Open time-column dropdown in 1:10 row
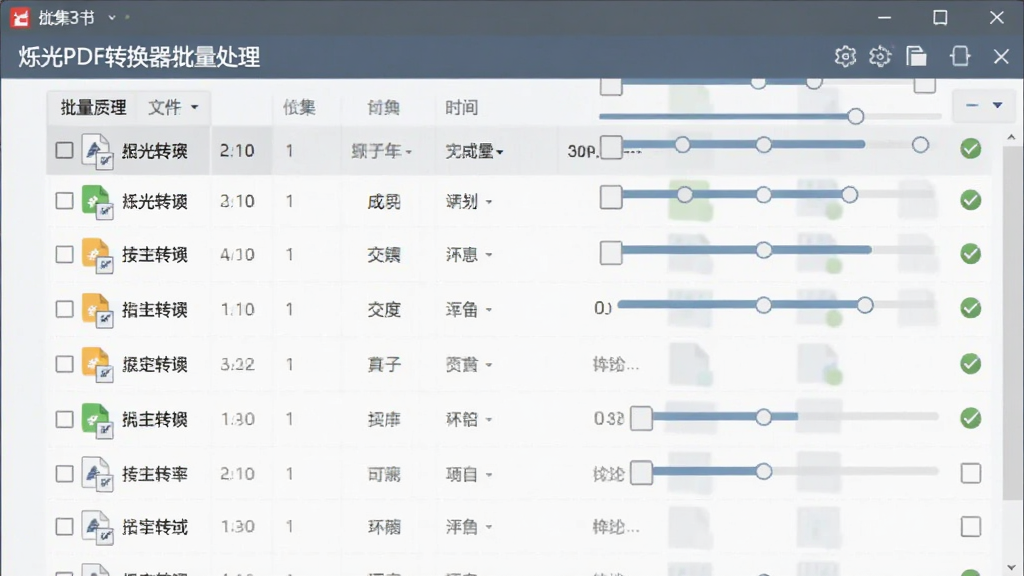The height and width of the screenshot is (576, 1024). click(x=468, y=310)
